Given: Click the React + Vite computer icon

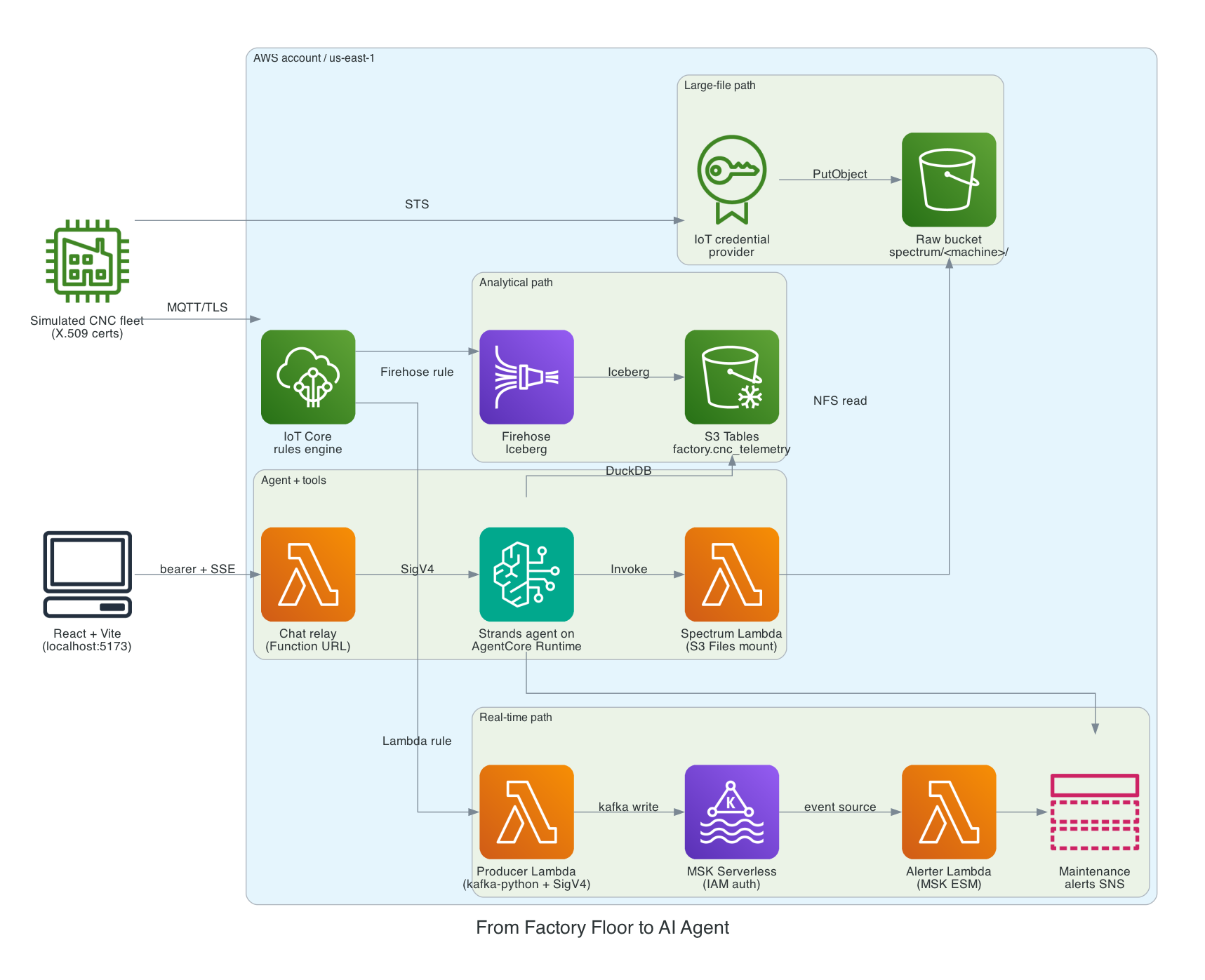Looking at the screenshot, I should [x=87, y=574].
